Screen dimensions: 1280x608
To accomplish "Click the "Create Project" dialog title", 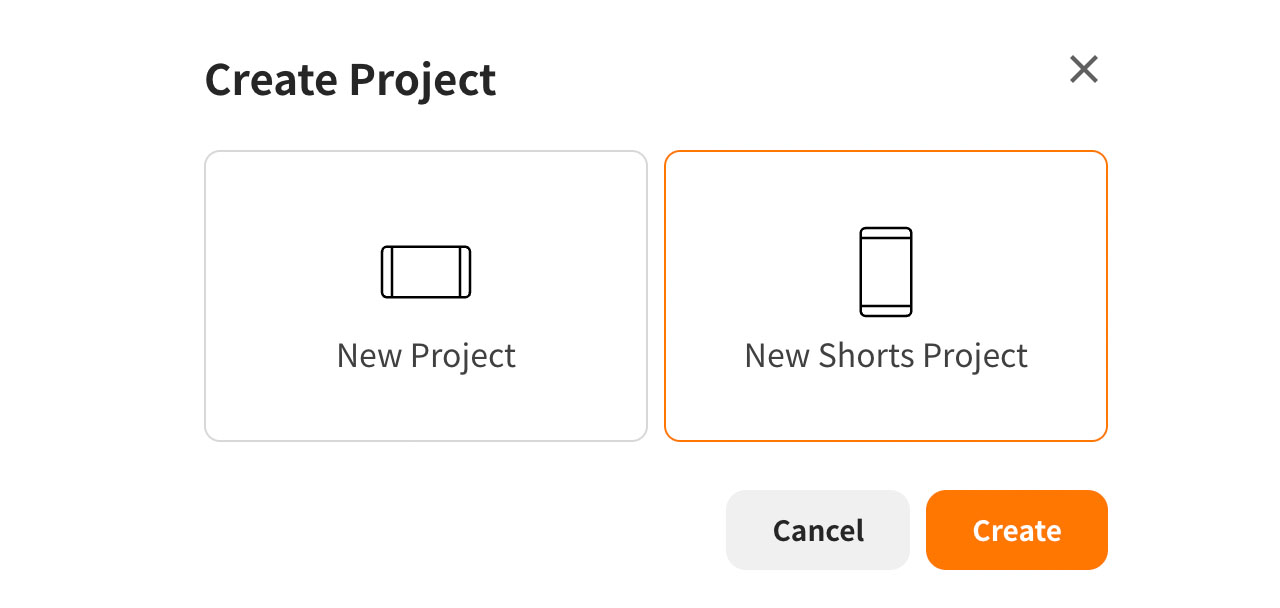I will point(350,80).
